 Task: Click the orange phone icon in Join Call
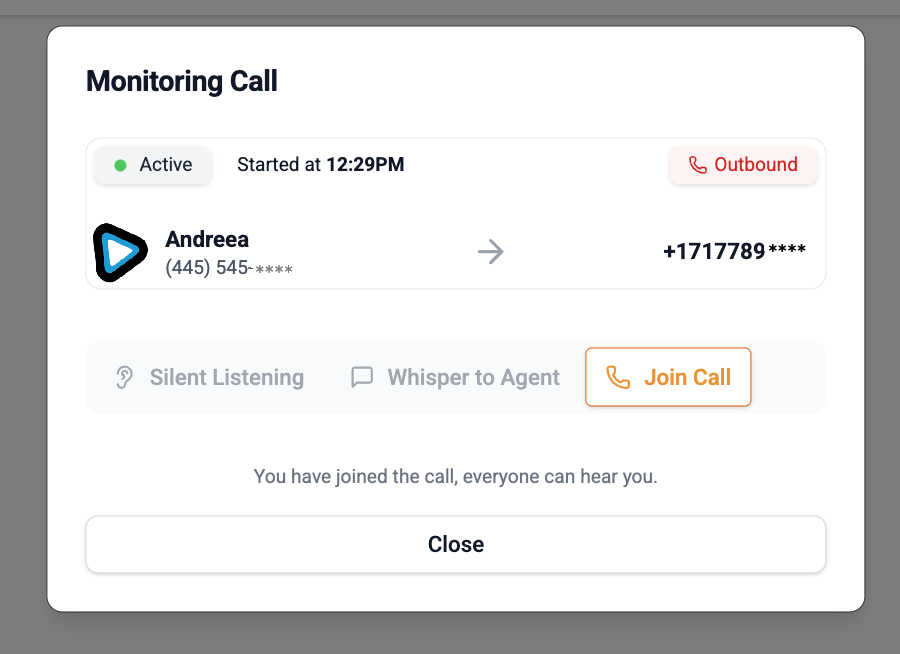pos(619,377)
